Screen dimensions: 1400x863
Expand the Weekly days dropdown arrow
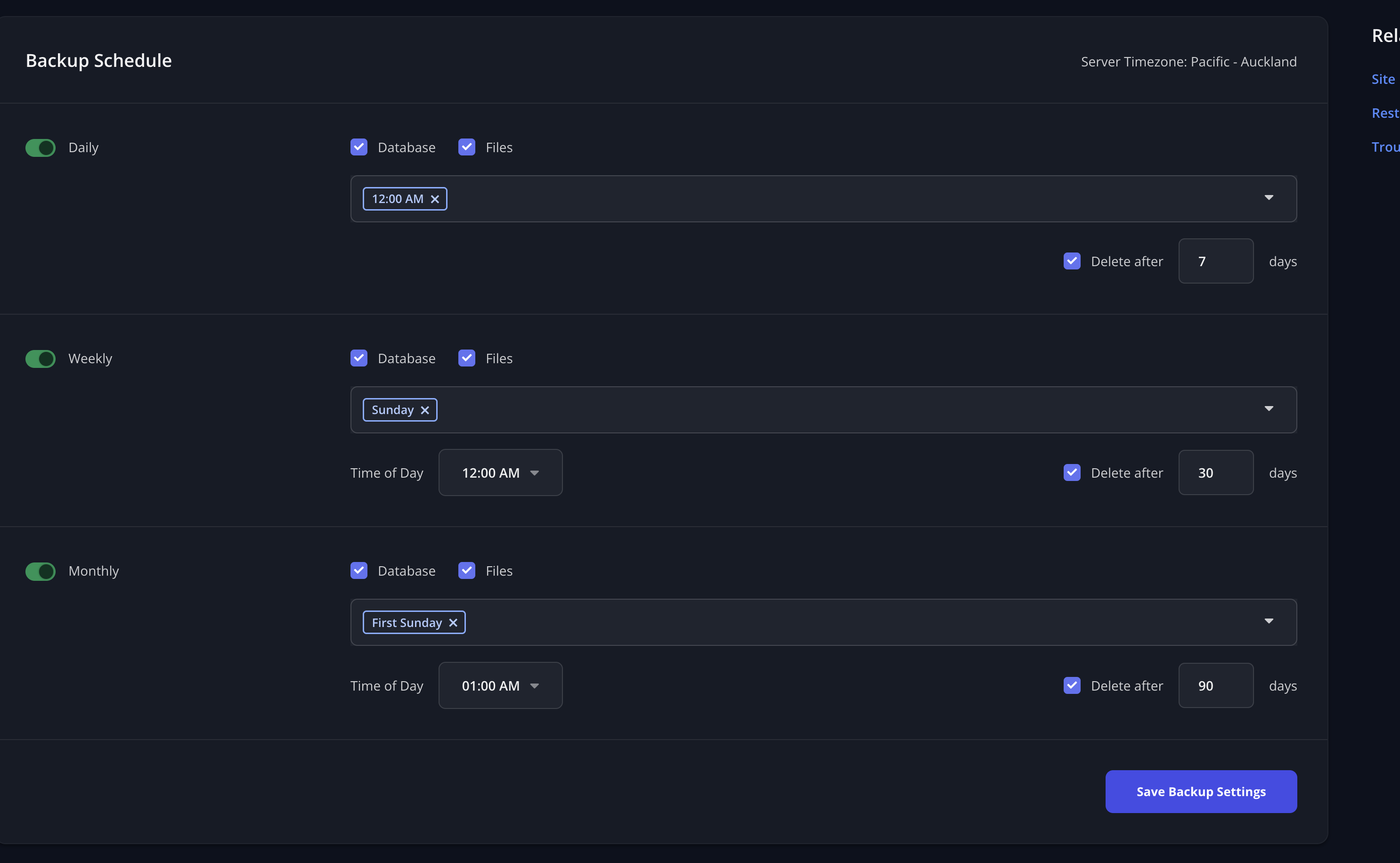click(x=1269, y=409)
